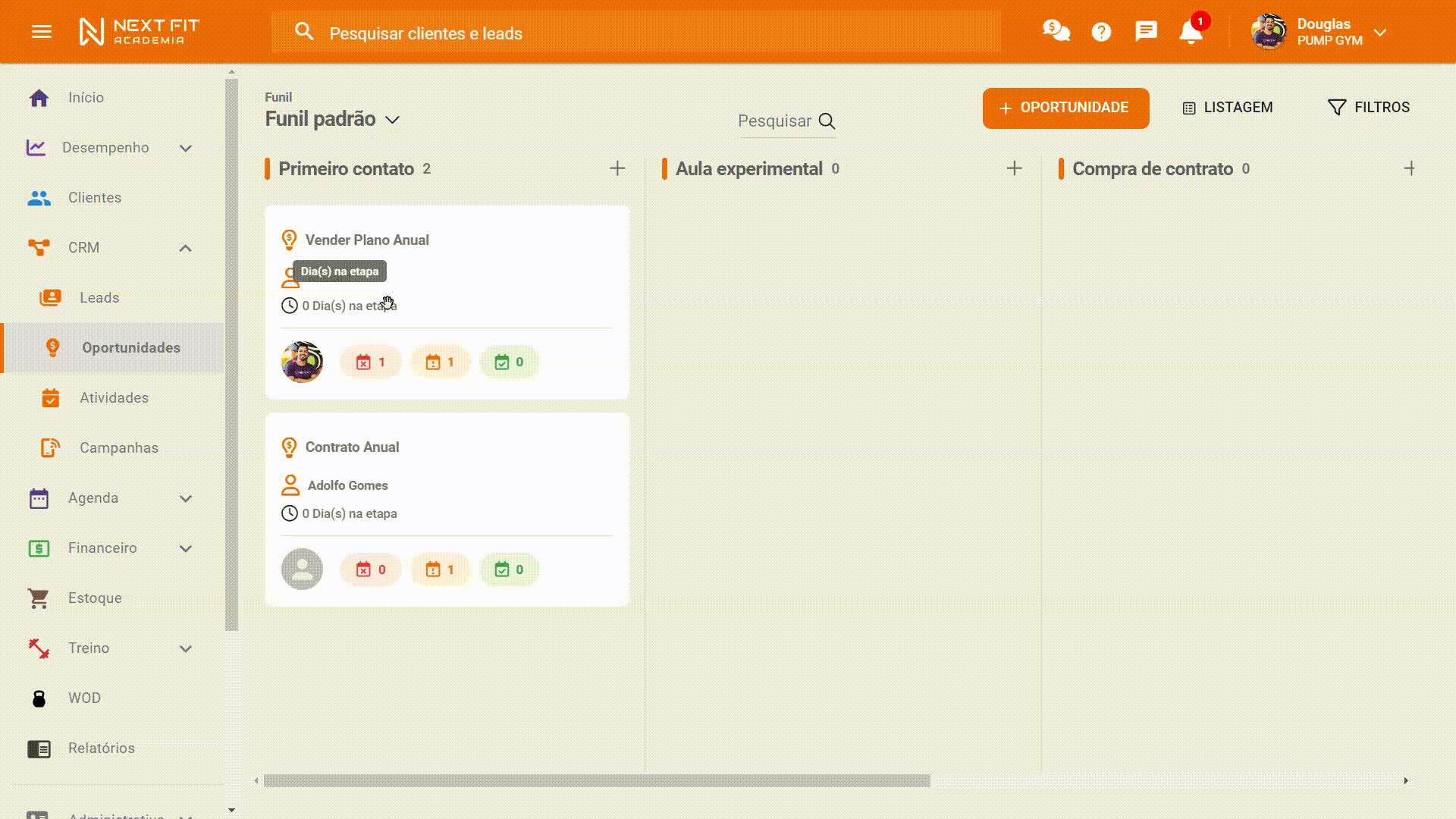This screenshot has height=819, width=1456.
Task: Click the notifications bell icon
Action: coord(1191,32)
